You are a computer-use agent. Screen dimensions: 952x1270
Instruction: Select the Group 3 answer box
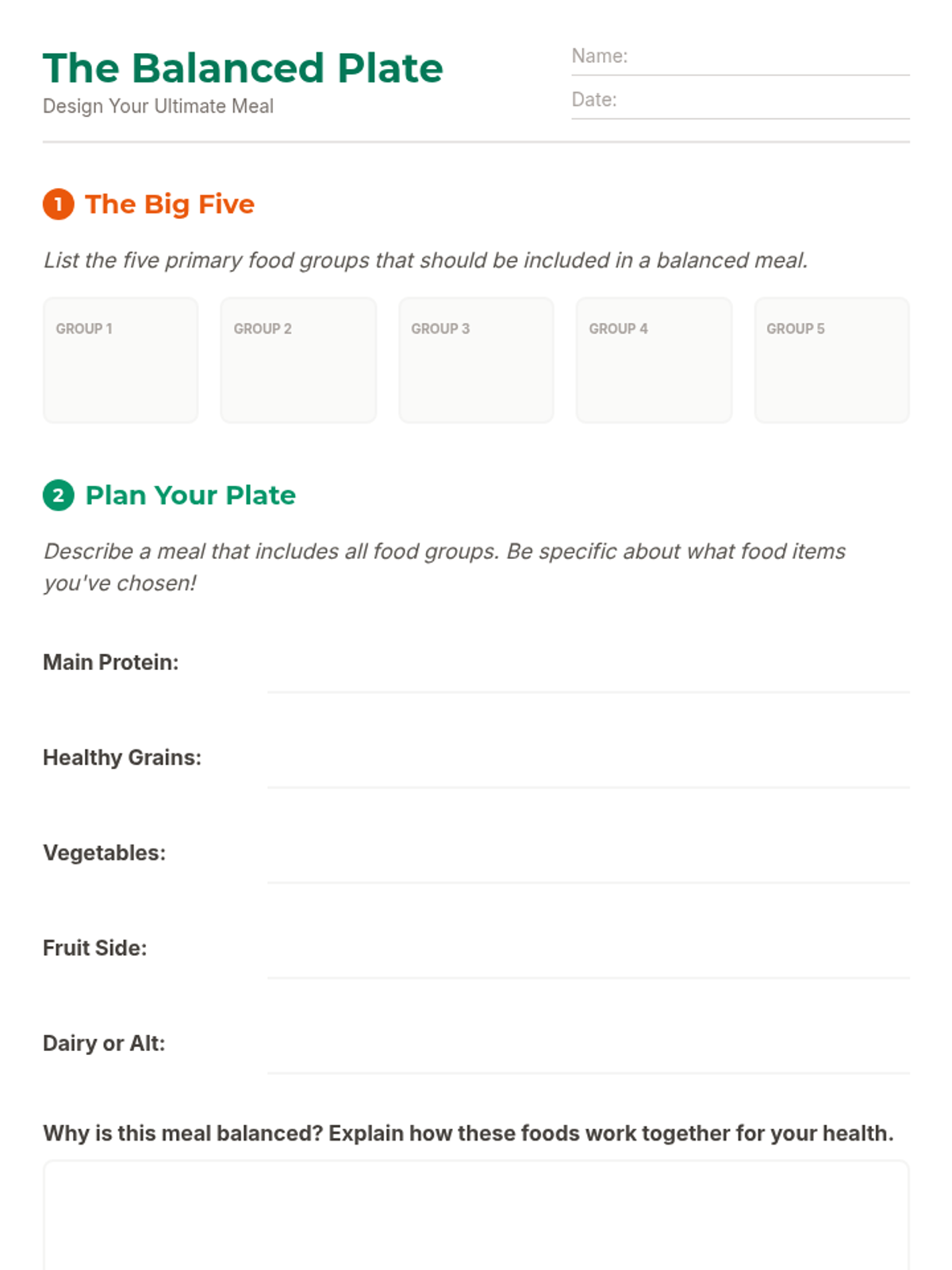coord(476,361)
